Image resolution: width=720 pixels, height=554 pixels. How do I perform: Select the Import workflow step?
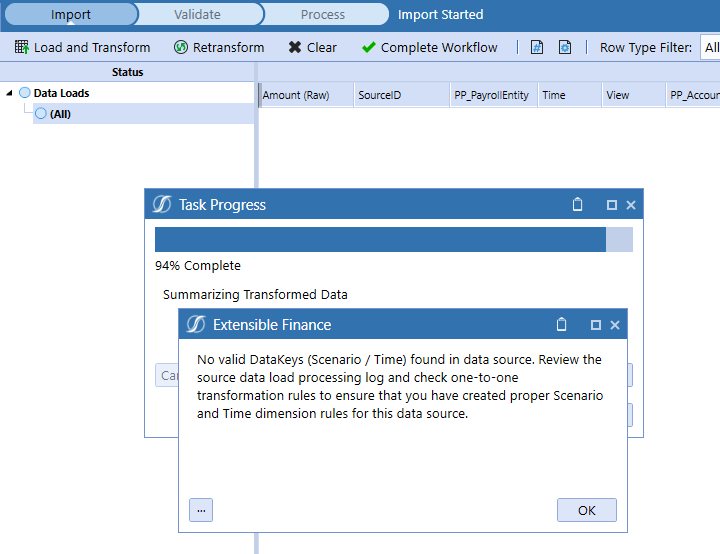click(x=70, y=15)
